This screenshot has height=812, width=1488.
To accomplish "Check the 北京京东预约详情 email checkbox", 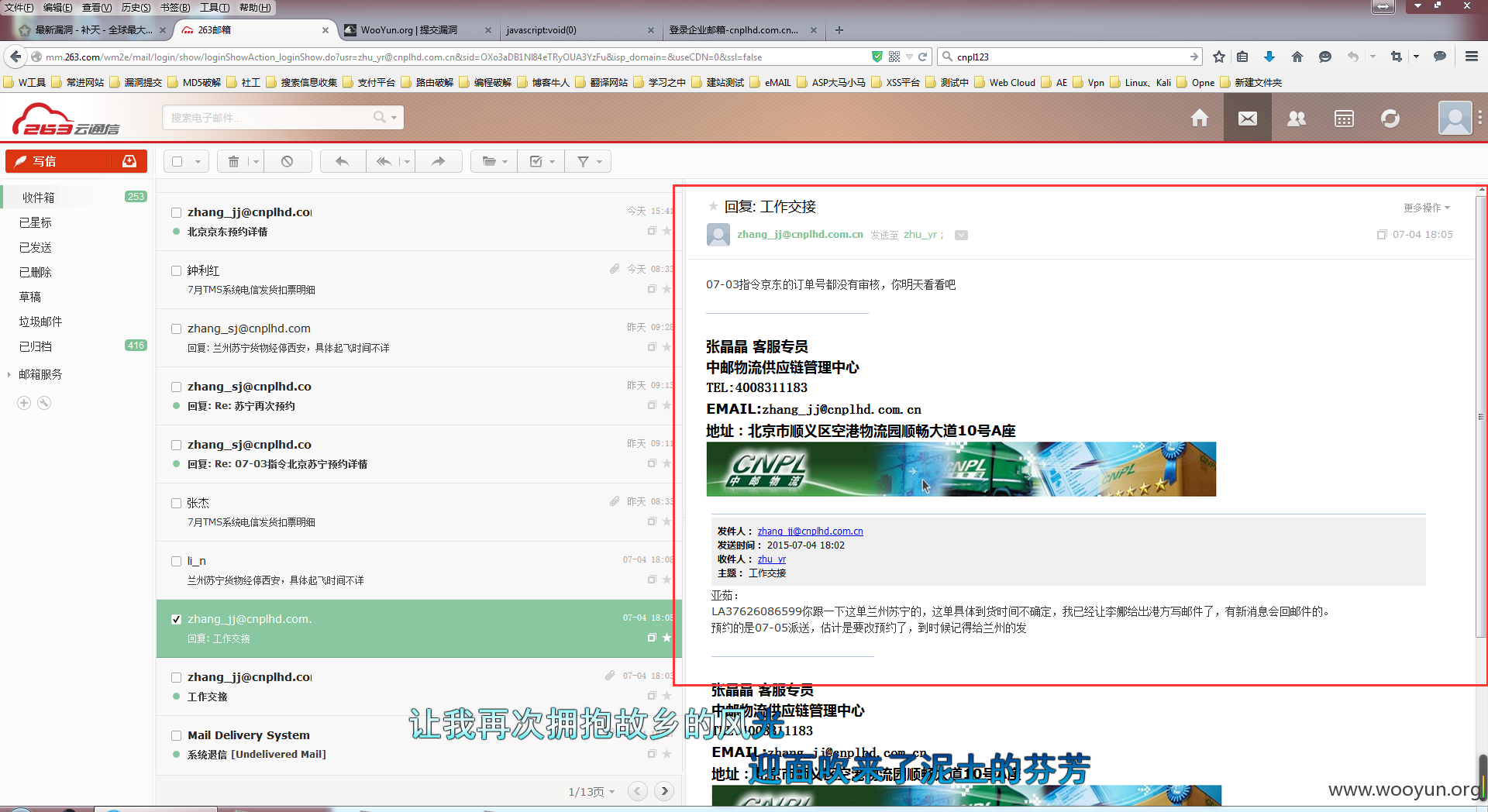I will click(177, 212).
